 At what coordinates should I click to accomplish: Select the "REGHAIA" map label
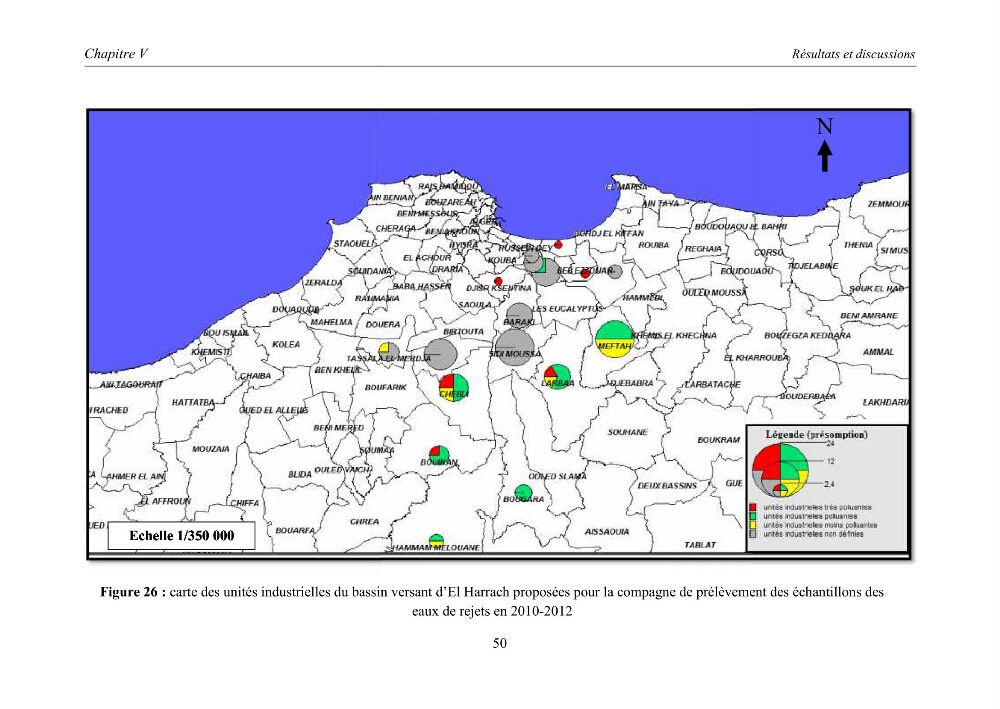[703, 249]
